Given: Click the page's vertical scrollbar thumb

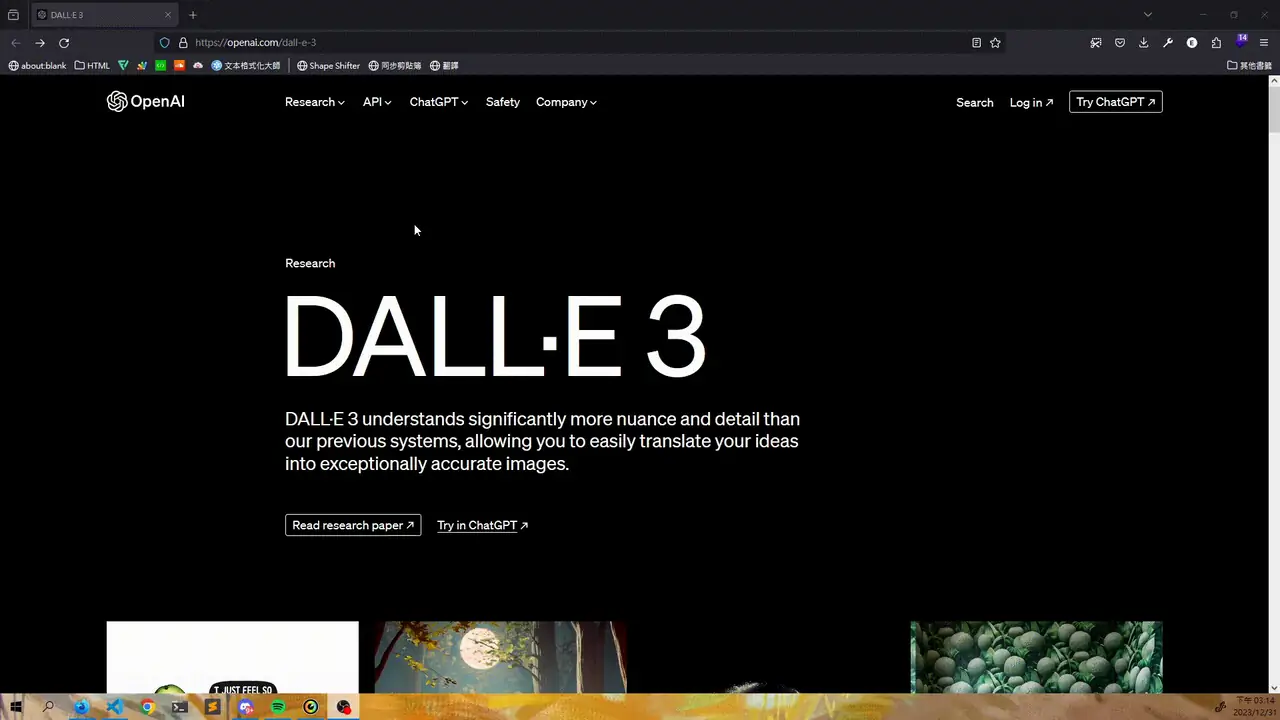Looking at the screenshot, I should [1274, 109].
